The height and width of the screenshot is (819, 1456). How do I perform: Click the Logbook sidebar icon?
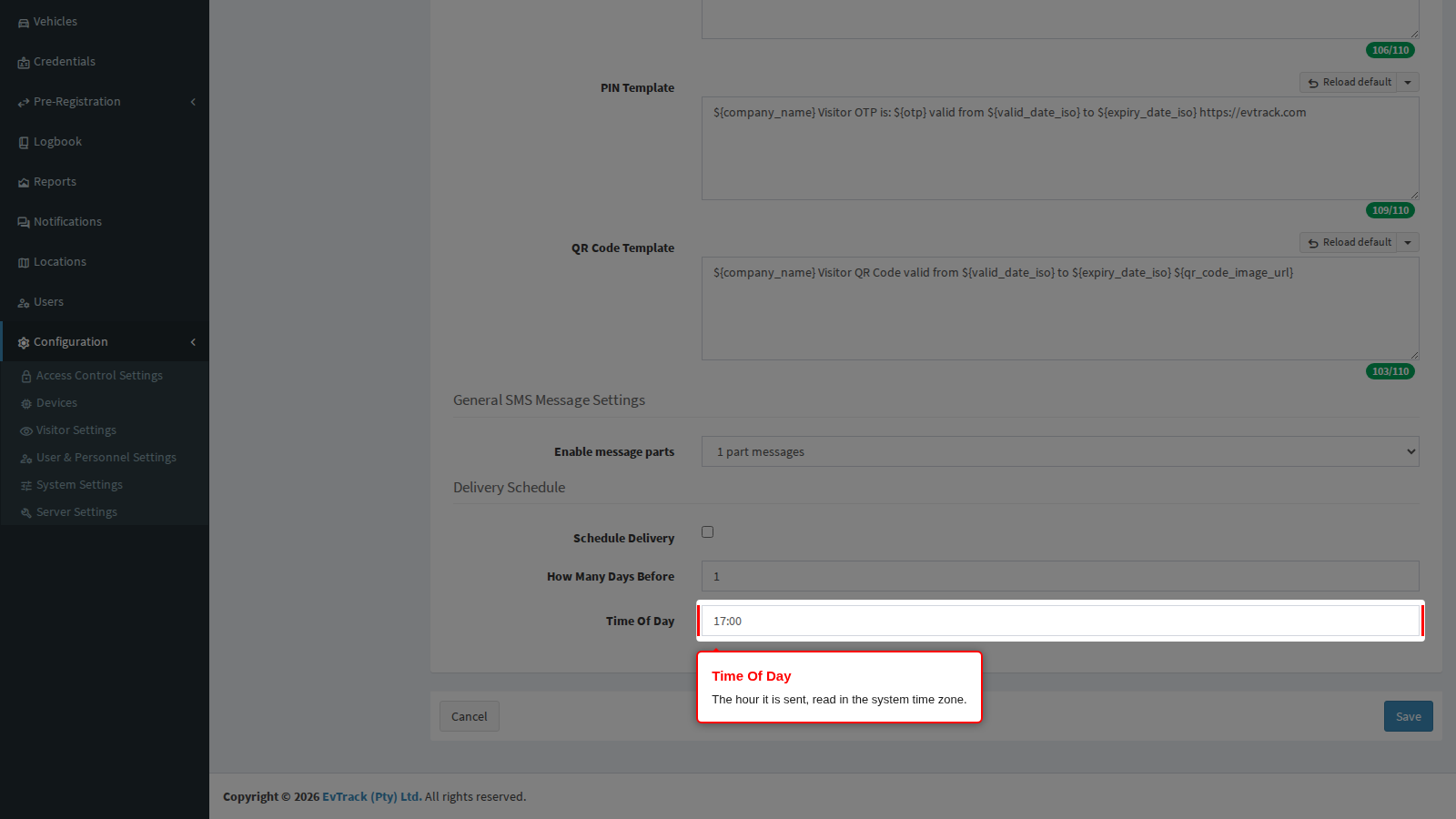pos(24,143)
